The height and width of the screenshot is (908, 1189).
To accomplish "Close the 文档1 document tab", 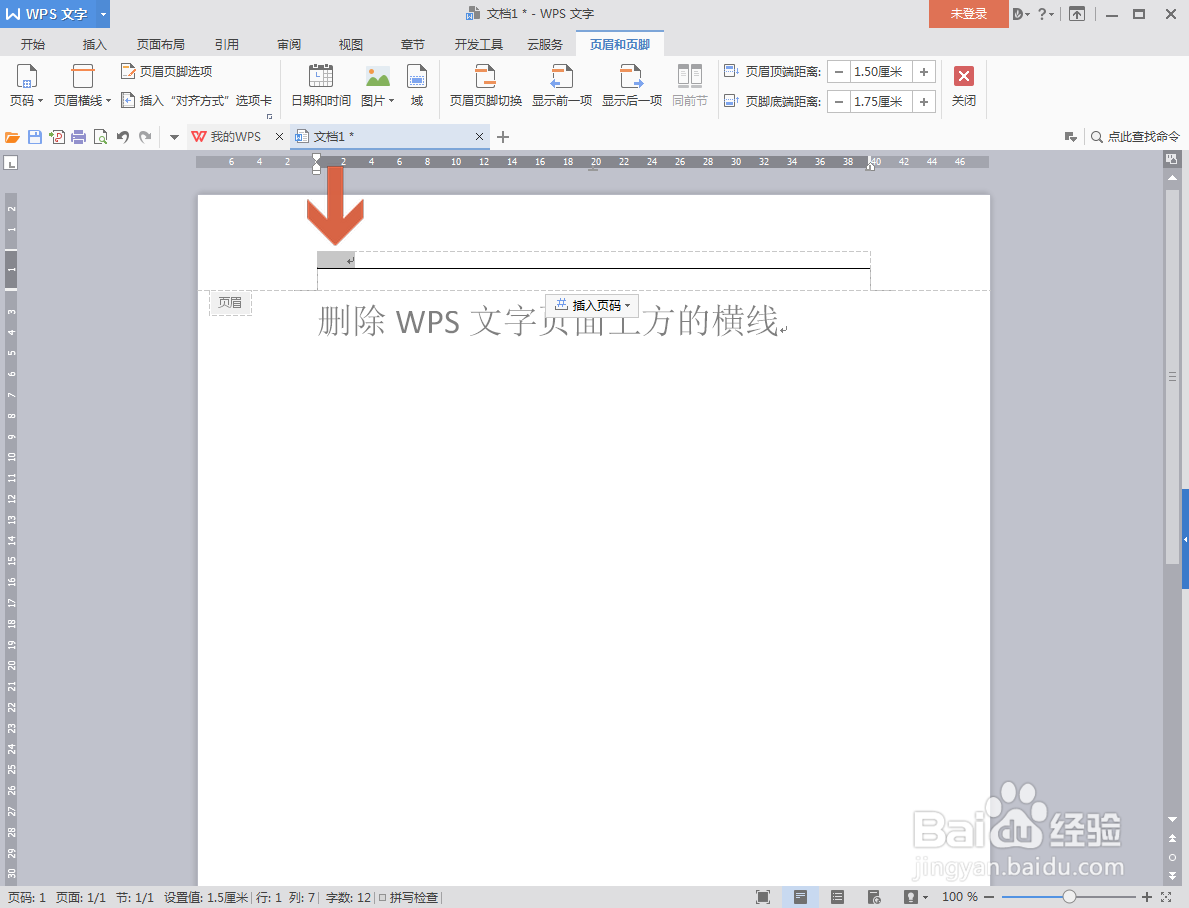I will (479, 137).
